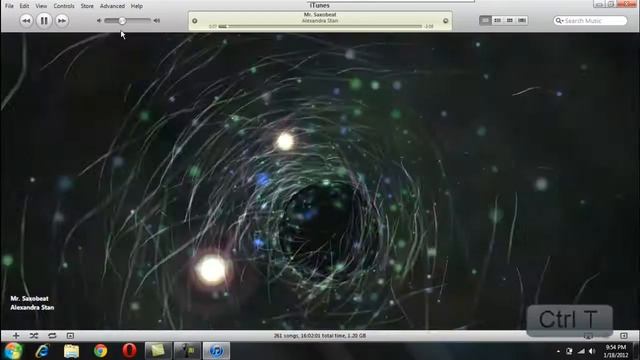Click the taskbar app next to Sticky Notes
The image size is (640, 360).
(x=187, y=351)
